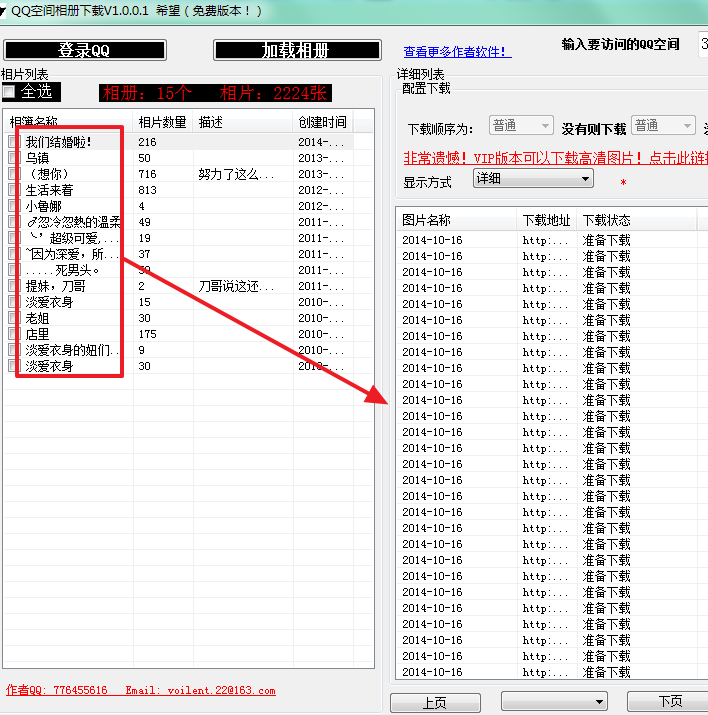Viewport: 708px width, 715px height.
Task: Select album row 小鲁娜
Action: 181,206
